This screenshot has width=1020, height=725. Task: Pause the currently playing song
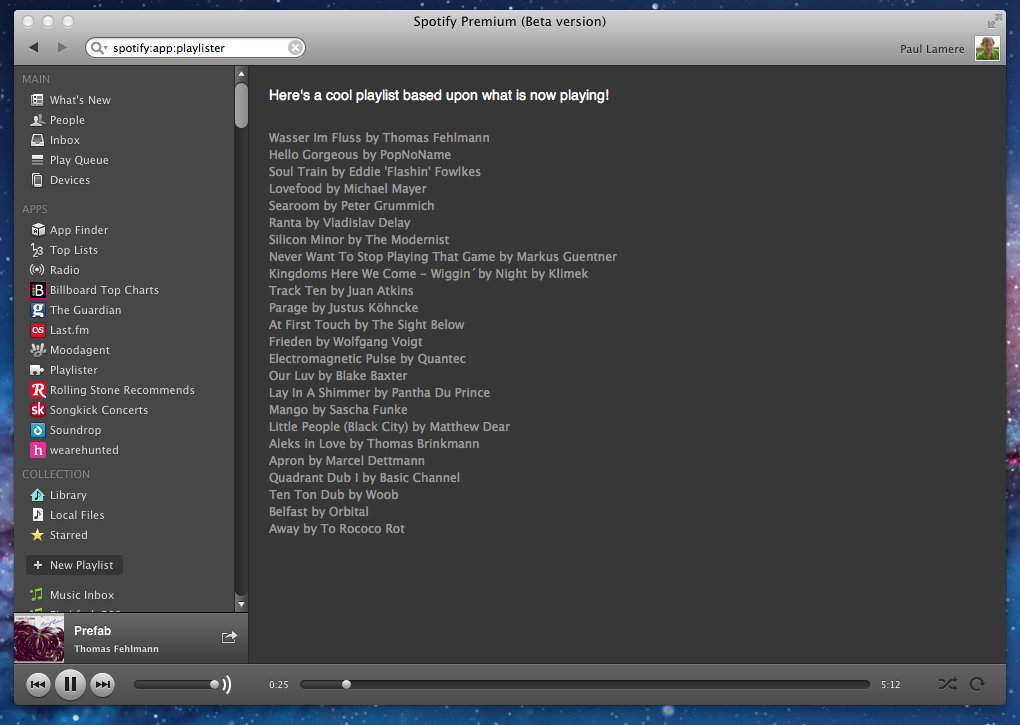(70, 684)
